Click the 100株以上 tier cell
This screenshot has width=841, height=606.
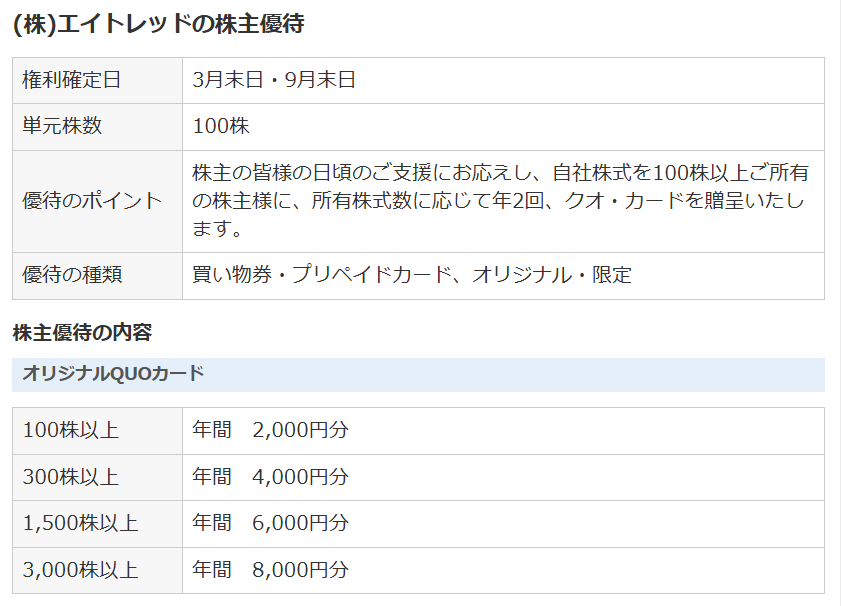pyautogui.click(x=70, y=431)
